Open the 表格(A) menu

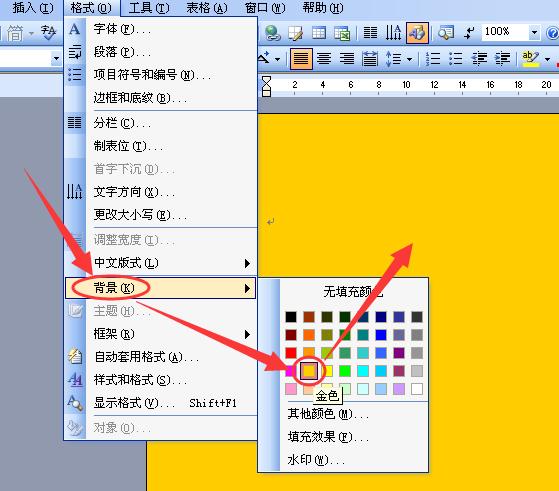point(207,8)
